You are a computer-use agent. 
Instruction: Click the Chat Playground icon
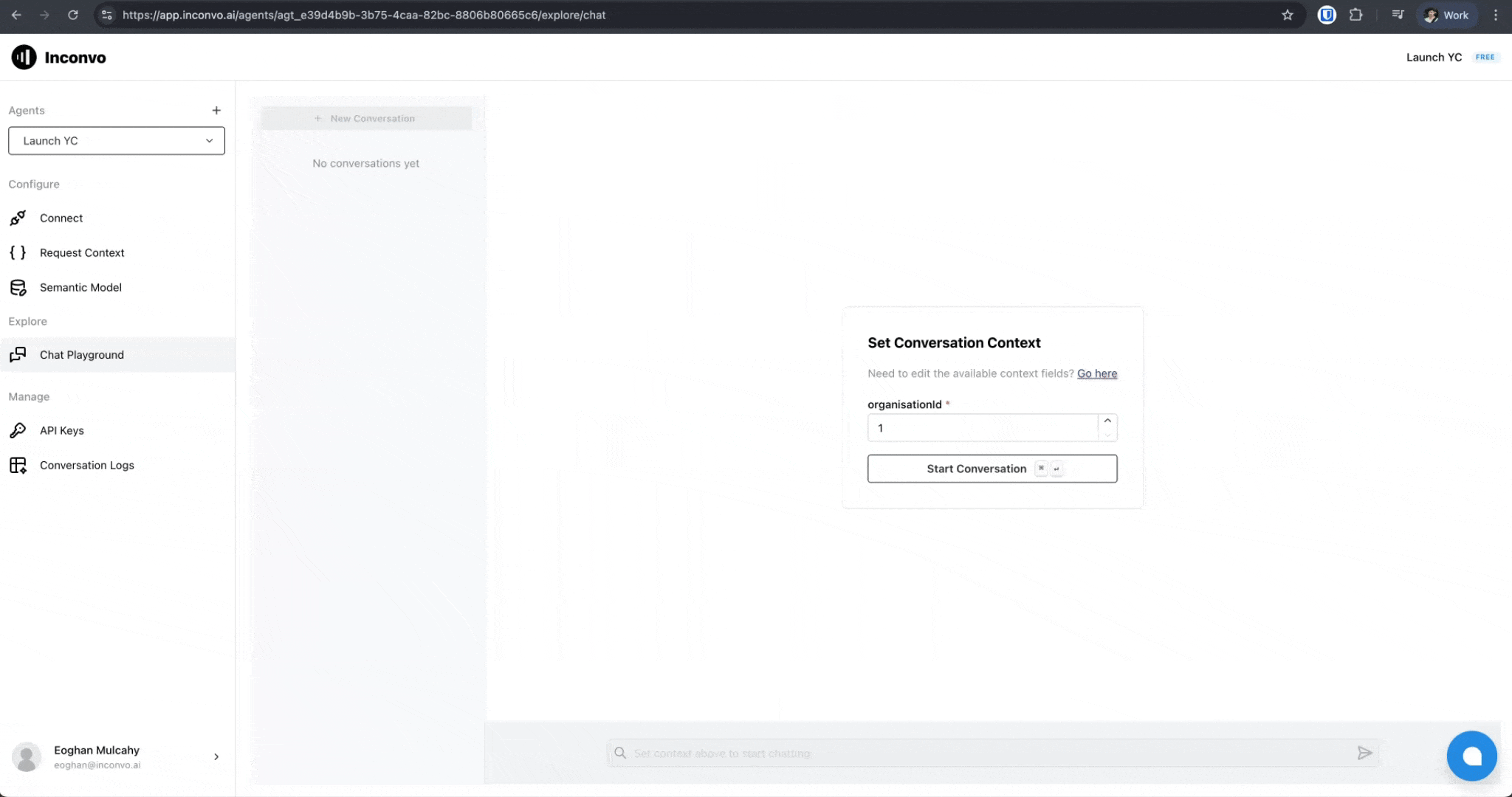pos(18,355)
